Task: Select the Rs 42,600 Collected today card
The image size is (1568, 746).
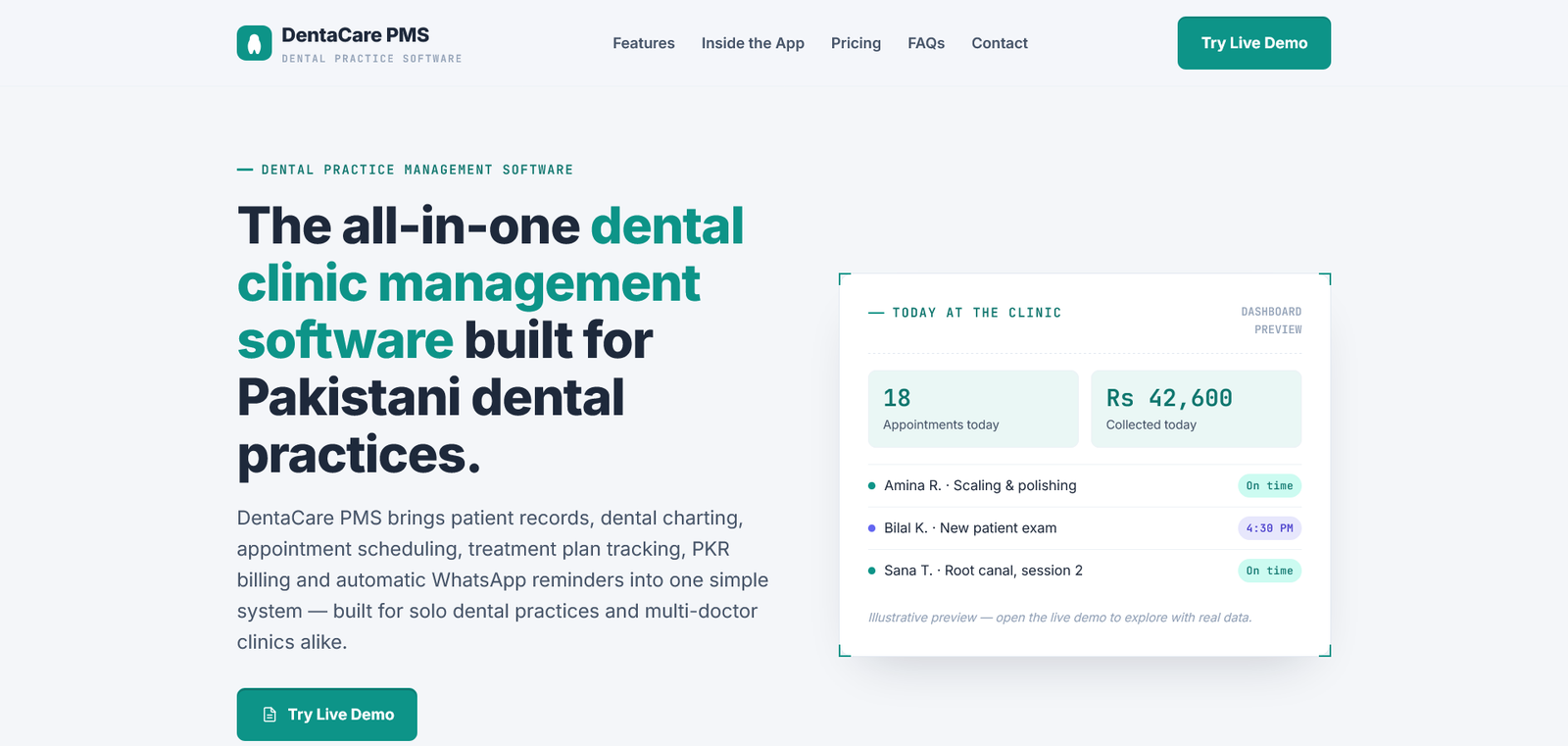Action: pos(1197,409)
